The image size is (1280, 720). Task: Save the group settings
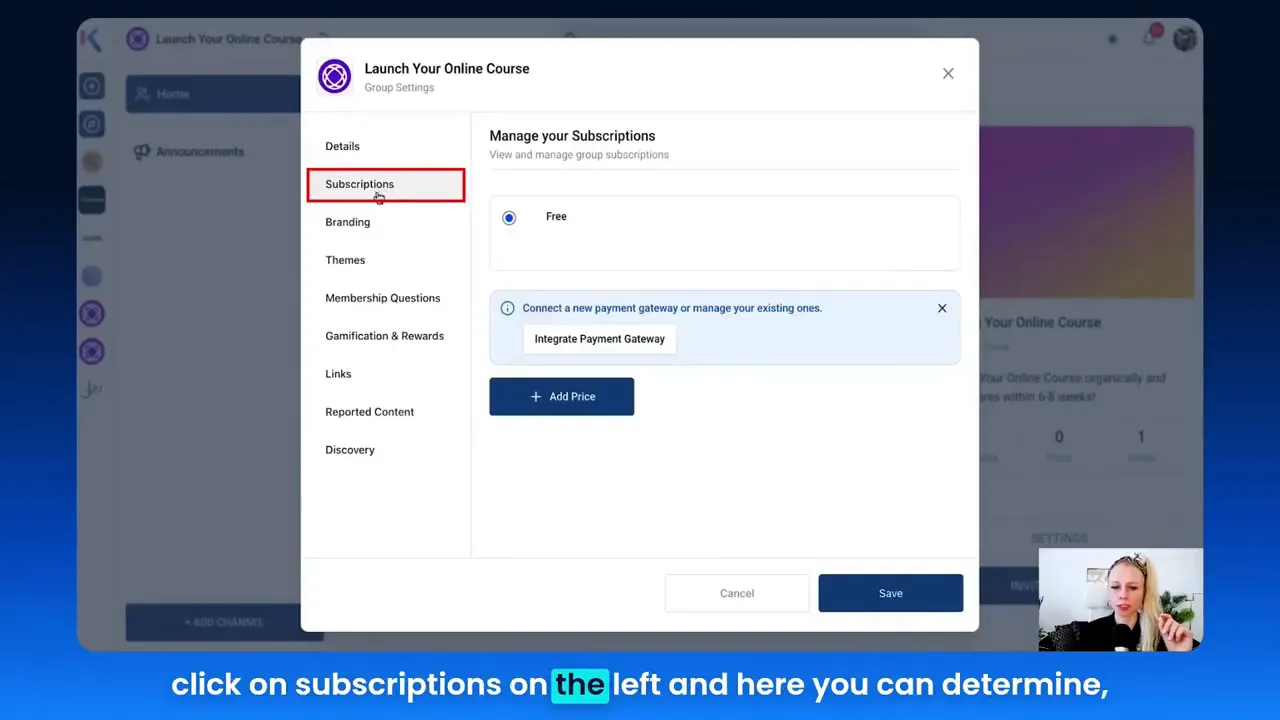coord(890,593)
